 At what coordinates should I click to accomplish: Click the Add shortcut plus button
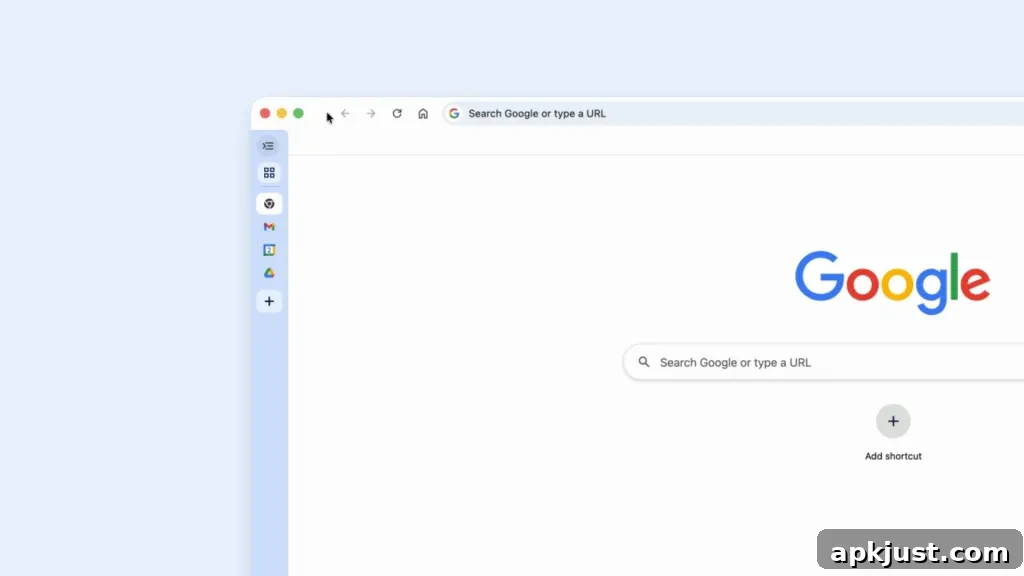893,421
